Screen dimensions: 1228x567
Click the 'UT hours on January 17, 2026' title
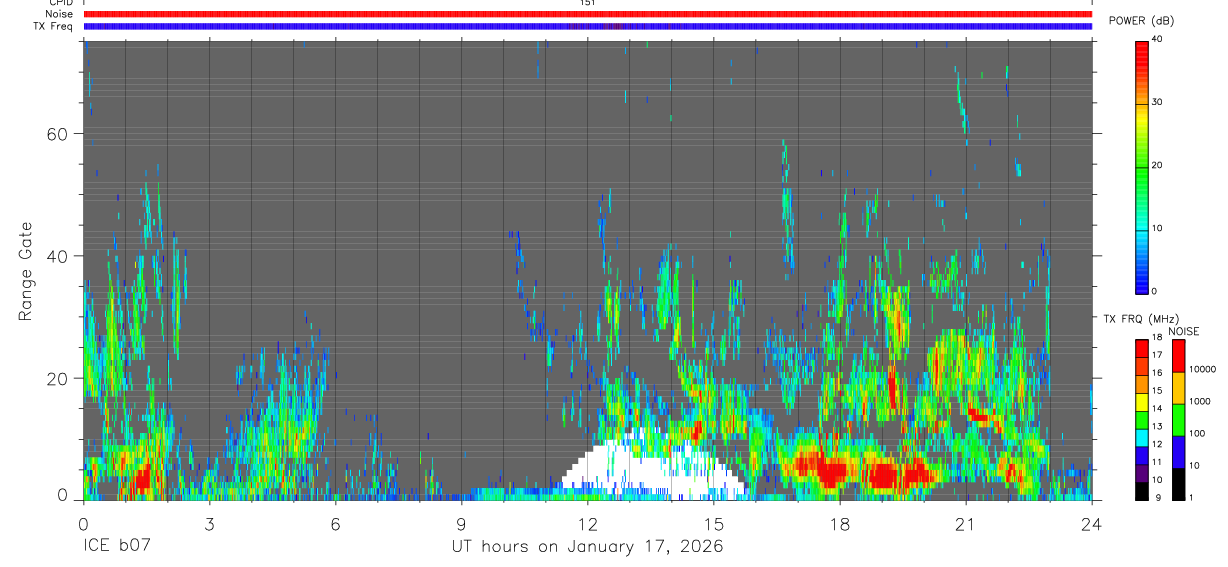point(588,548)
